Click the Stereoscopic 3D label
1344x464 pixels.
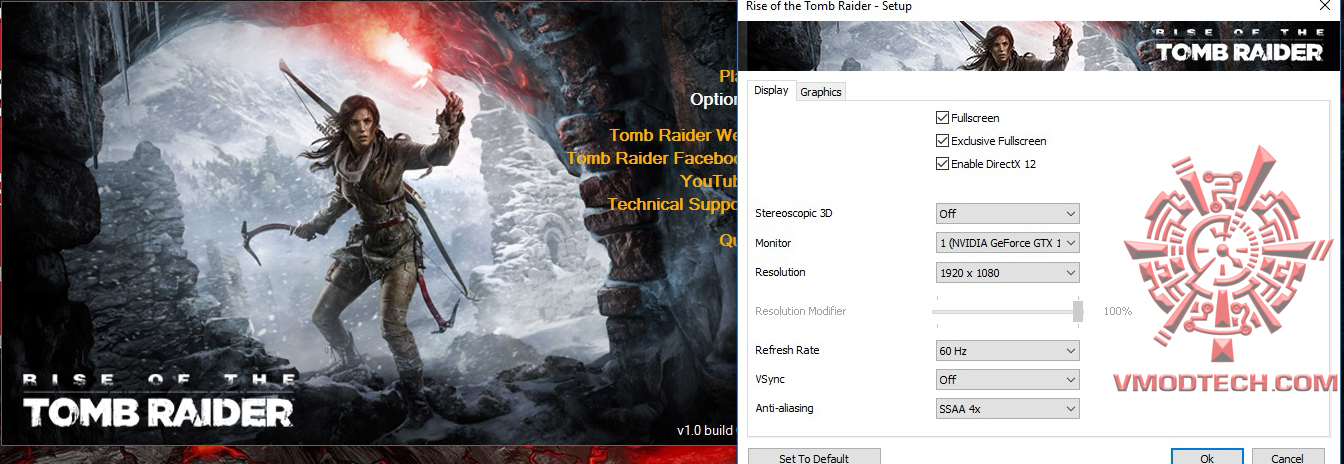(x=793, y=213)
